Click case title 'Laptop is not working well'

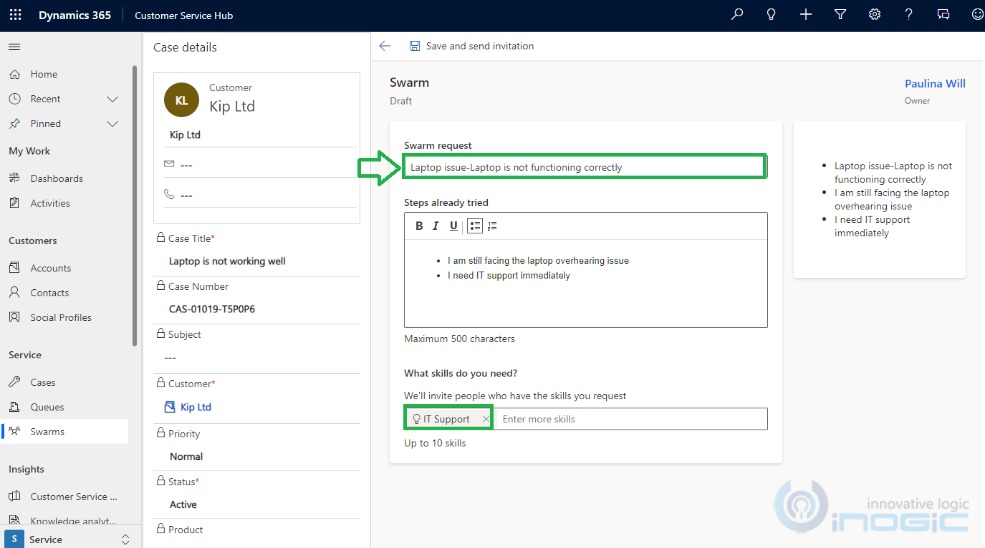pyautogui.click(x=227, y=261)
